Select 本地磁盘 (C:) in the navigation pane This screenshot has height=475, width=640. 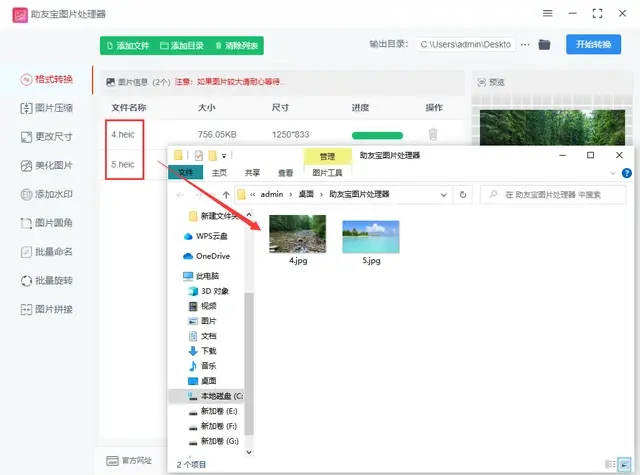pos(206,396)
